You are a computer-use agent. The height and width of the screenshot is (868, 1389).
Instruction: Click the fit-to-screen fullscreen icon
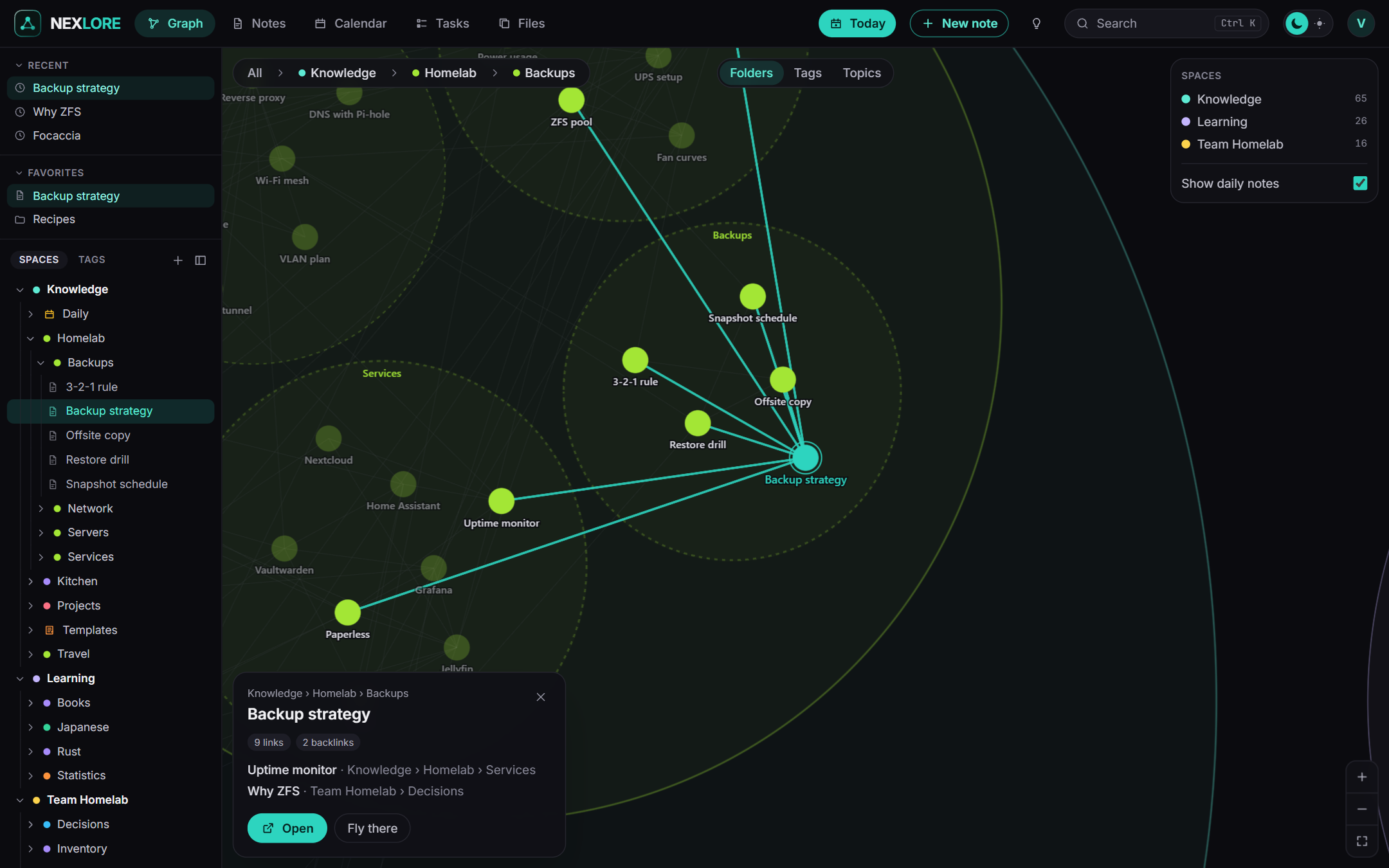pyautogui.click(x=1361, y=841)
